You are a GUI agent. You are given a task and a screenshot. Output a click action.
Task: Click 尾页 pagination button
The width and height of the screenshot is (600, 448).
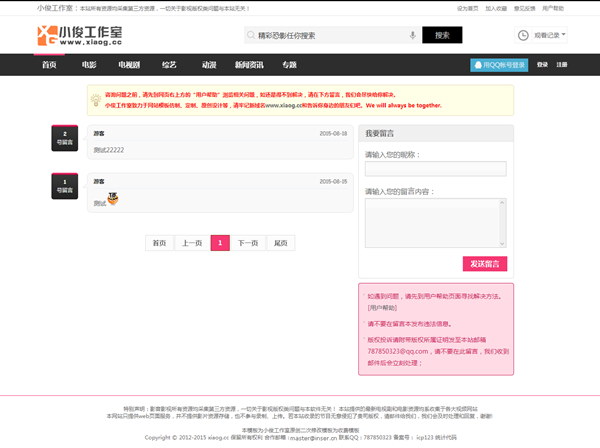[x=280, y=243]
